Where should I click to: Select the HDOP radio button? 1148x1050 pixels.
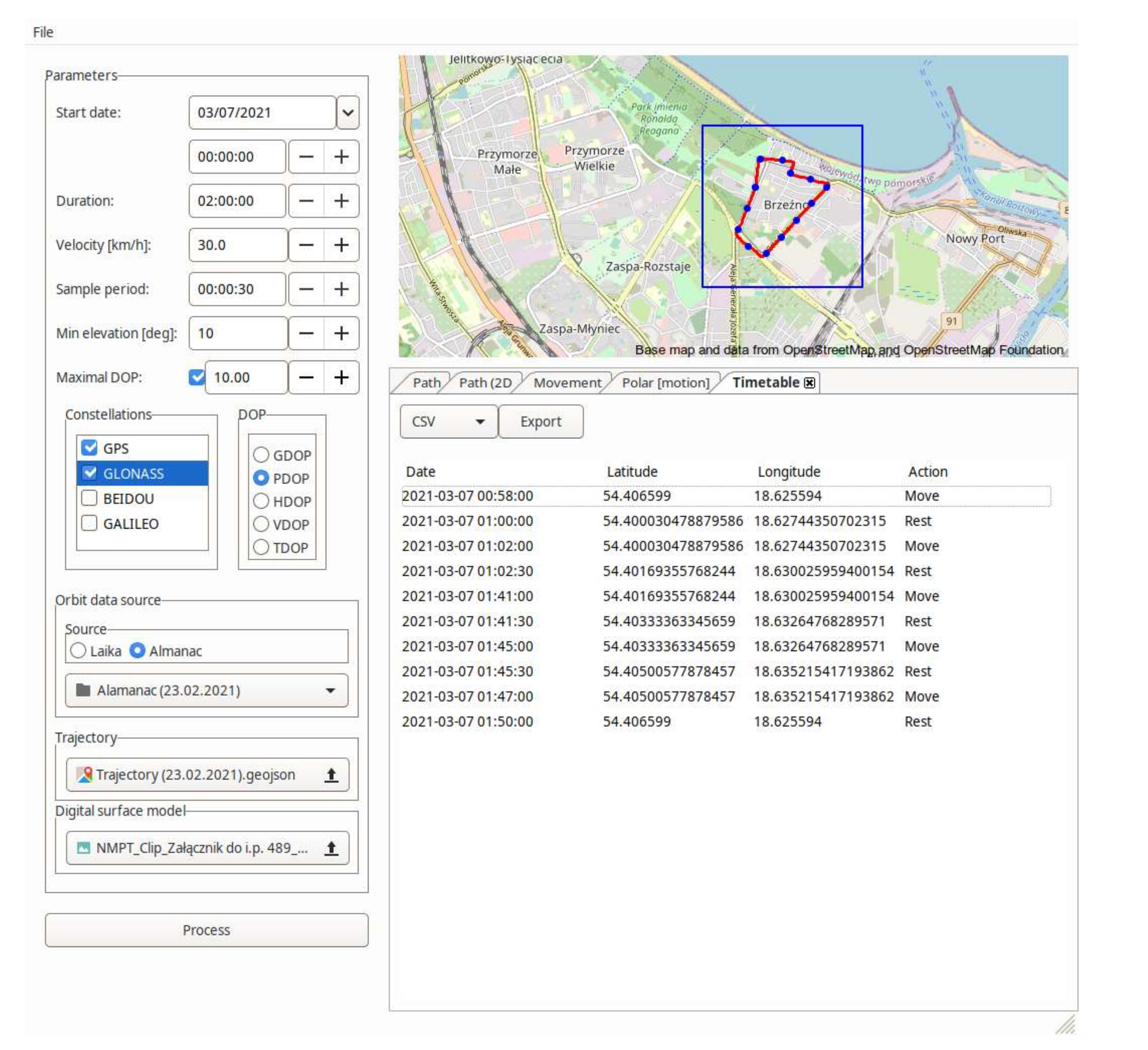coord(261,501)
